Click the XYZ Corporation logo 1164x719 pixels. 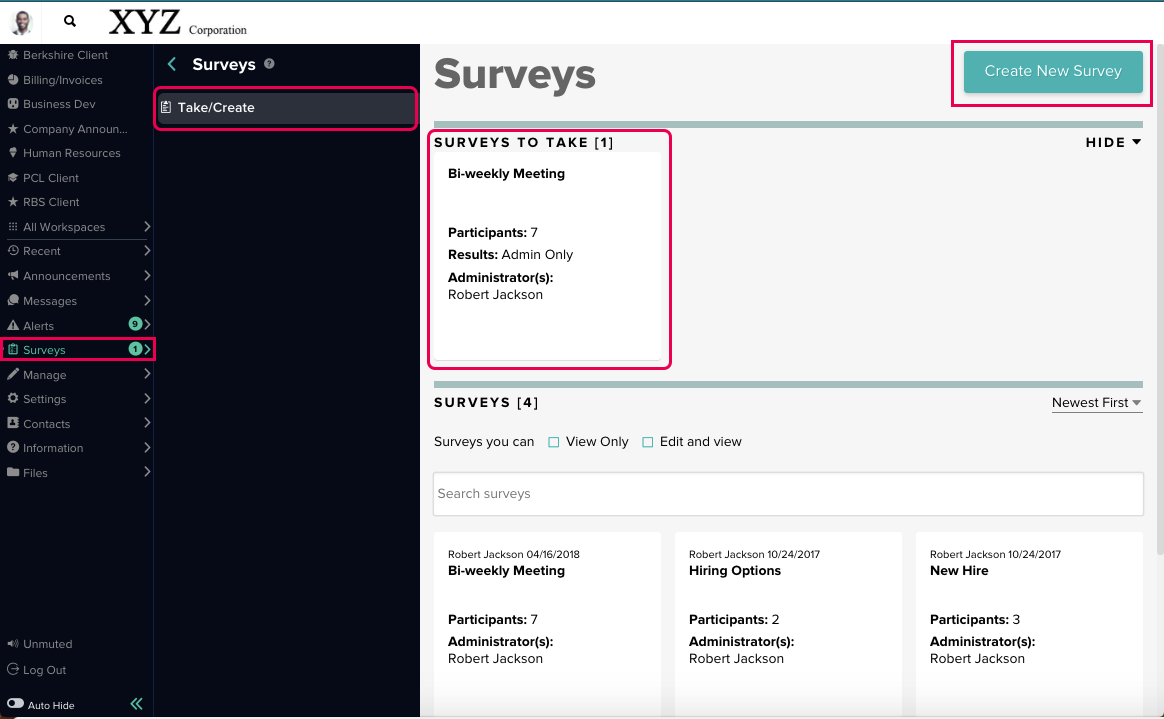click(x=177, y=22)
